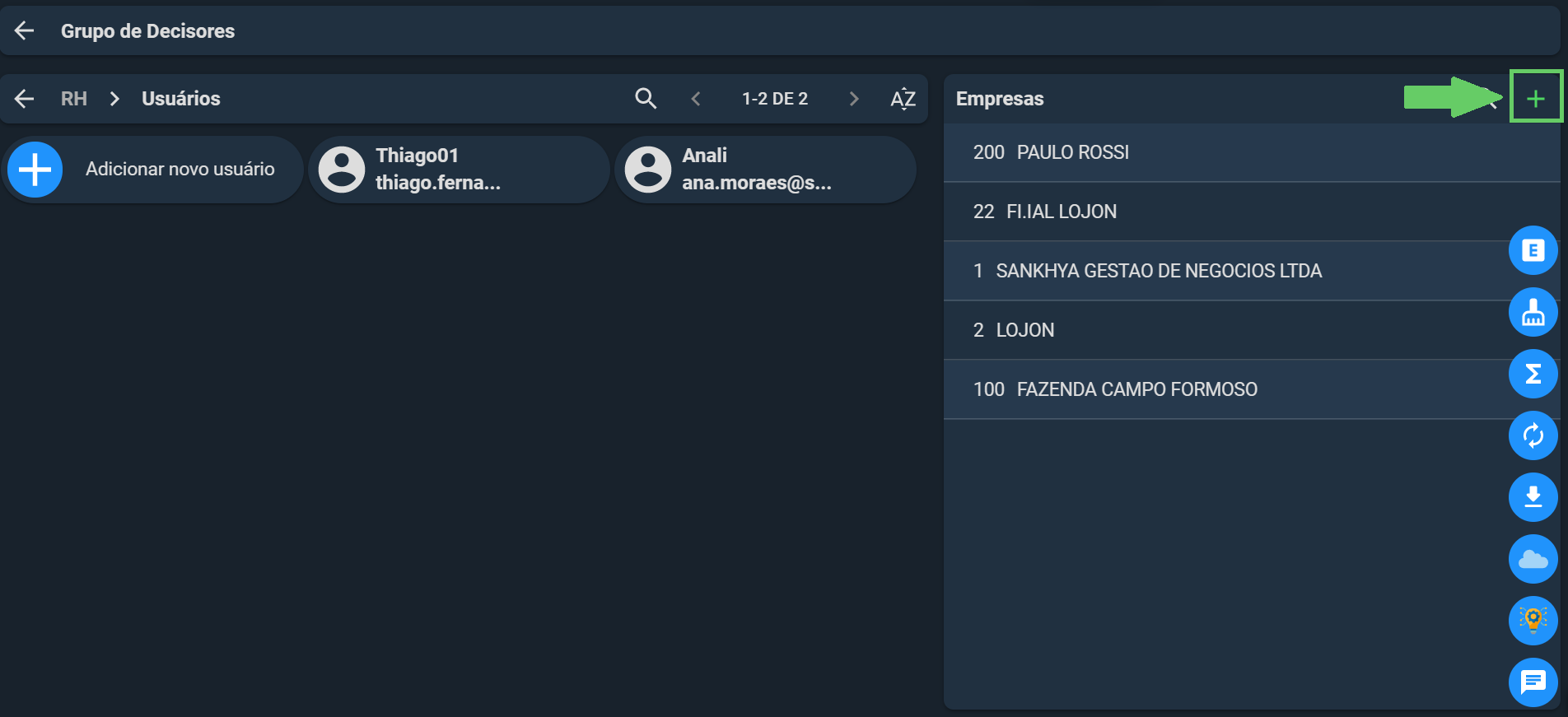
Task: Click the sigma sum floating button
Action: coord(1533,374)
